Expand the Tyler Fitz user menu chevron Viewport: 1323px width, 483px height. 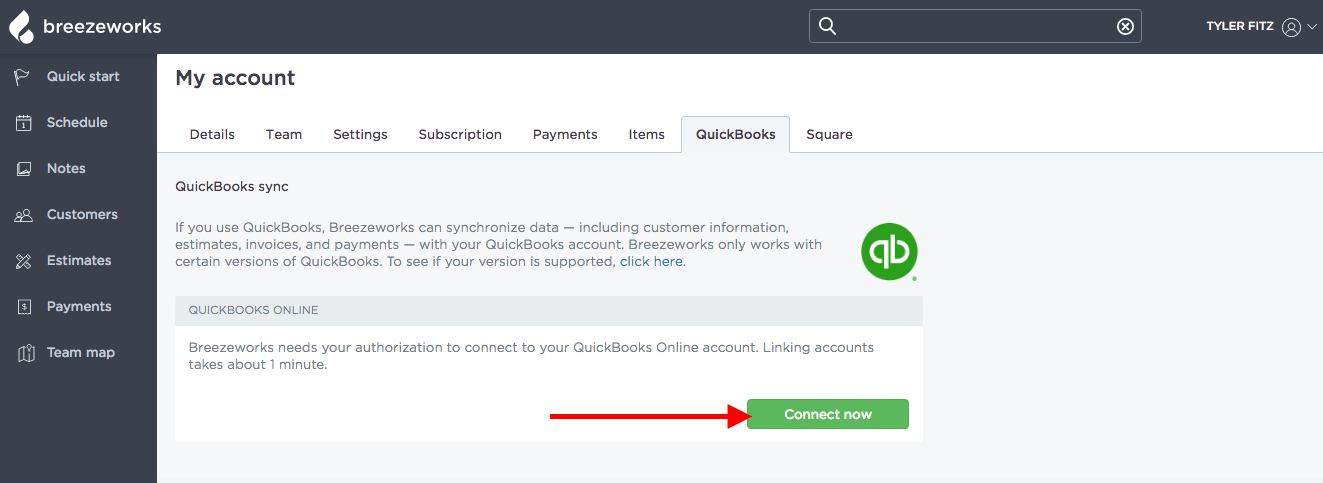pos(1312,27)
